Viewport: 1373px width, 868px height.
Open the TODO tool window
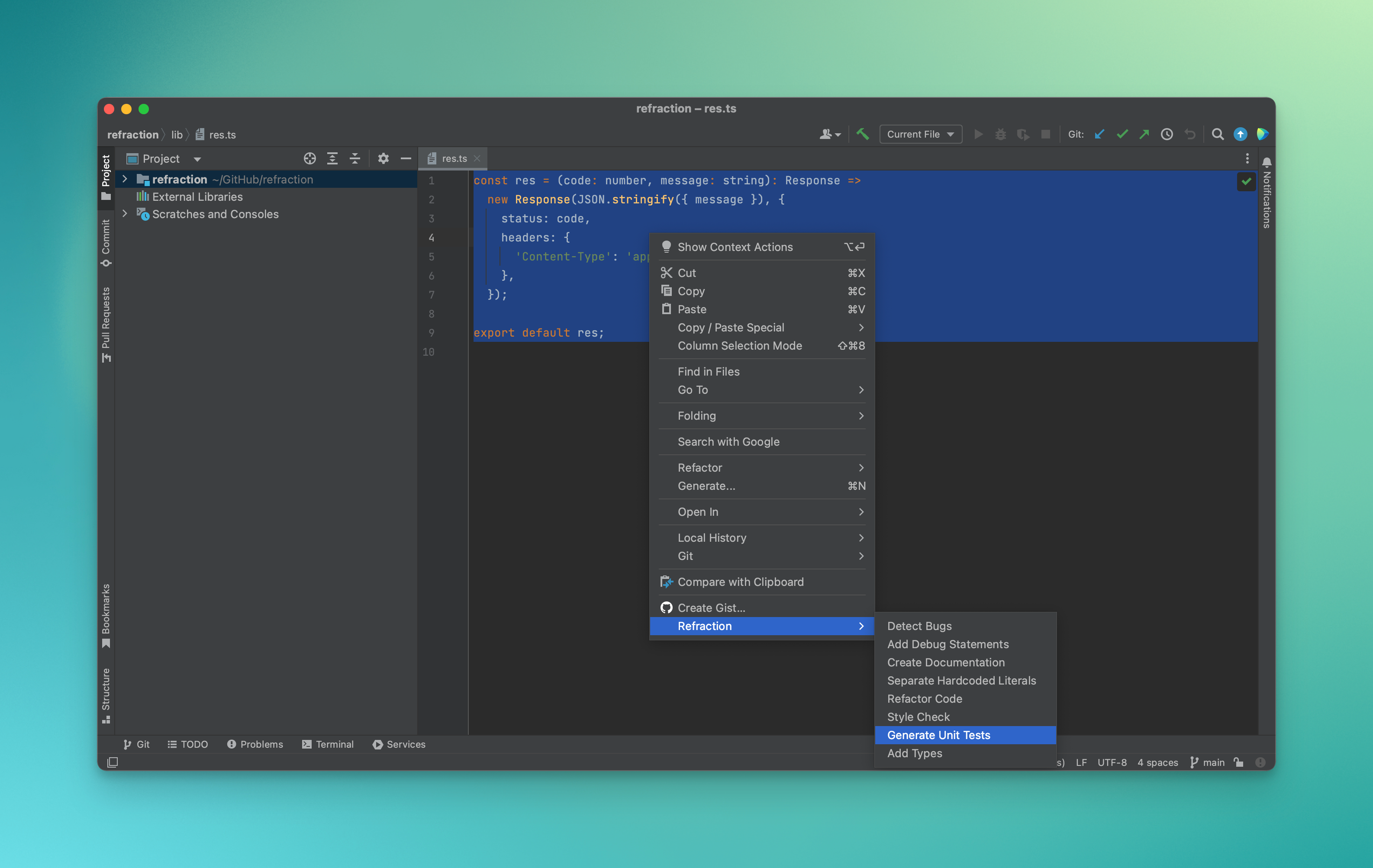coord(187,744)
